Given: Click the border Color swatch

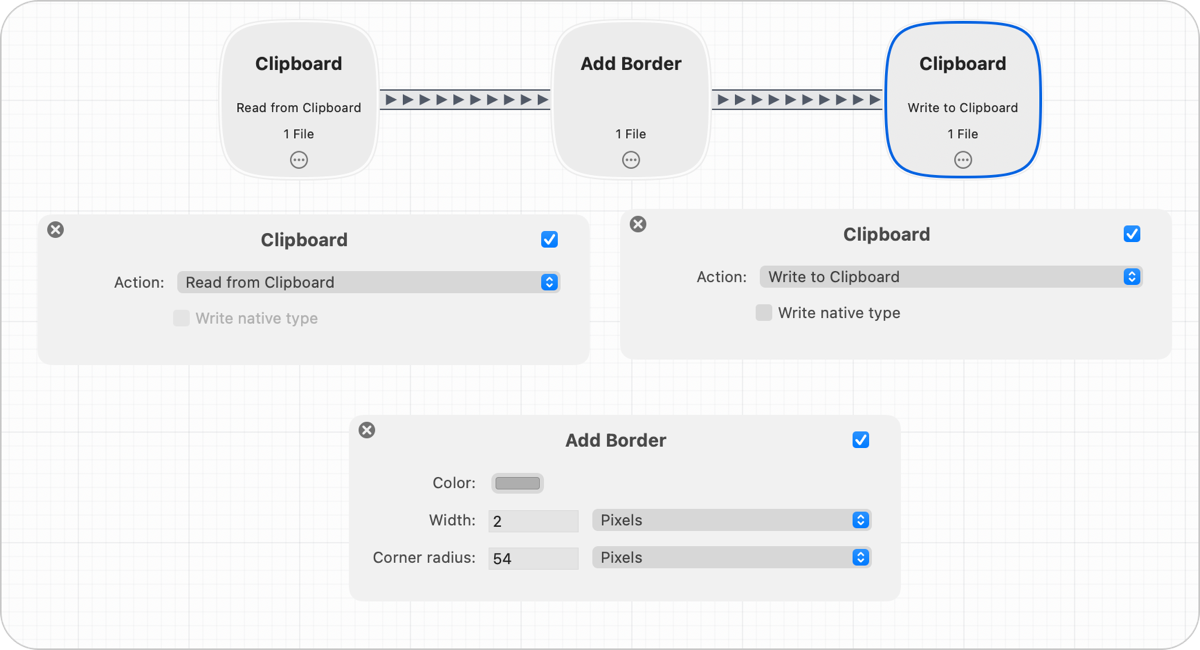Looking at the screenshot, I should point(517,482).
